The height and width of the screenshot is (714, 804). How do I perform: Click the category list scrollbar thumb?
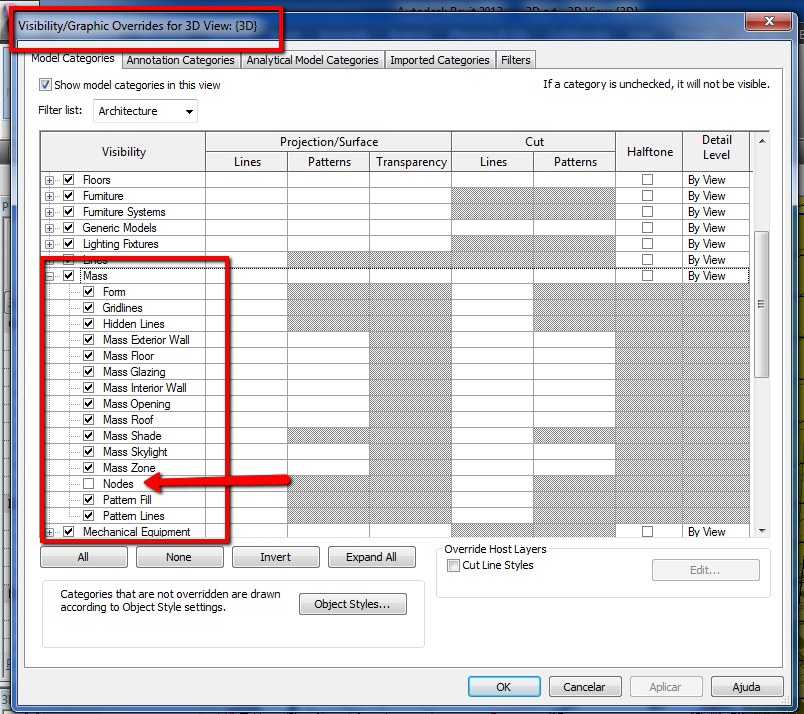click(x=762, y=304)
